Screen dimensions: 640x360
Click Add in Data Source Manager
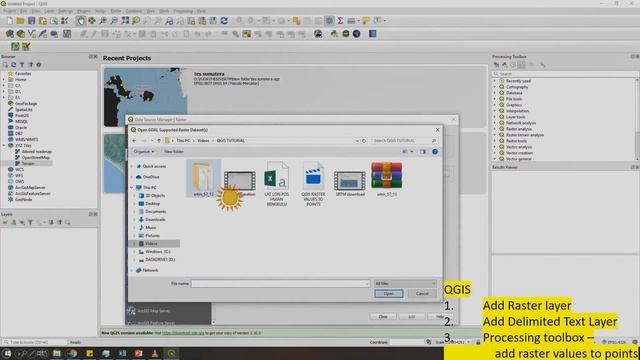click(x=411, y=317)
